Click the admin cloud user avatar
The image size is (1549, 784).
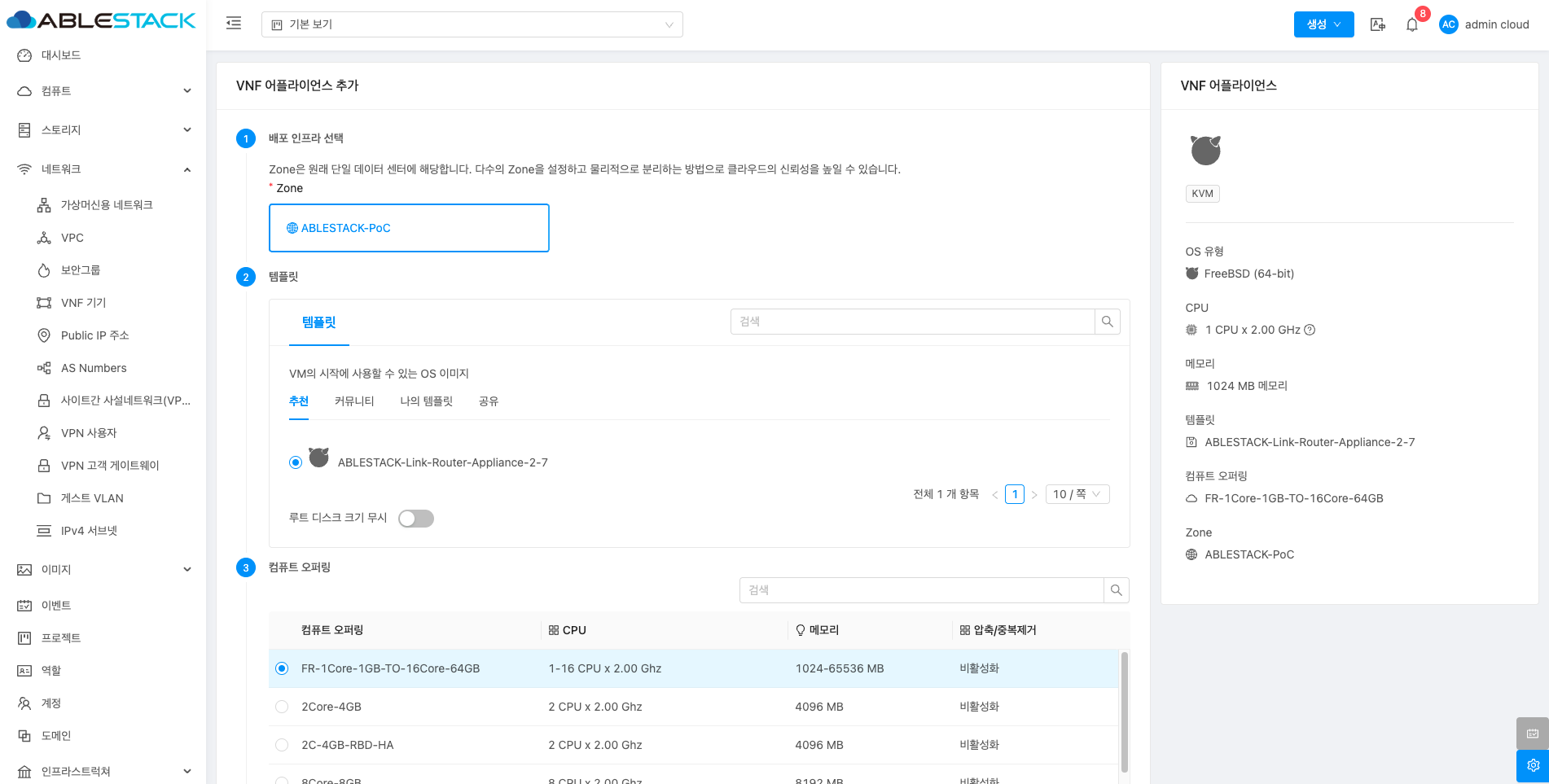click(1448, 24)
